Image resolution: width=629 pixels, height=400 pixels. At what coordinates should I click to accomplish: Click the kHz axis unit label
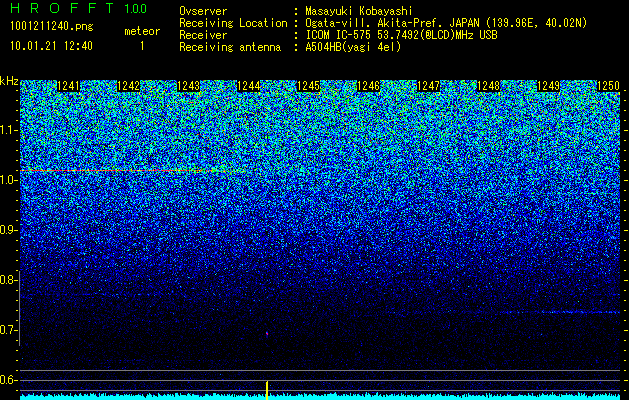tap(9, 81)
